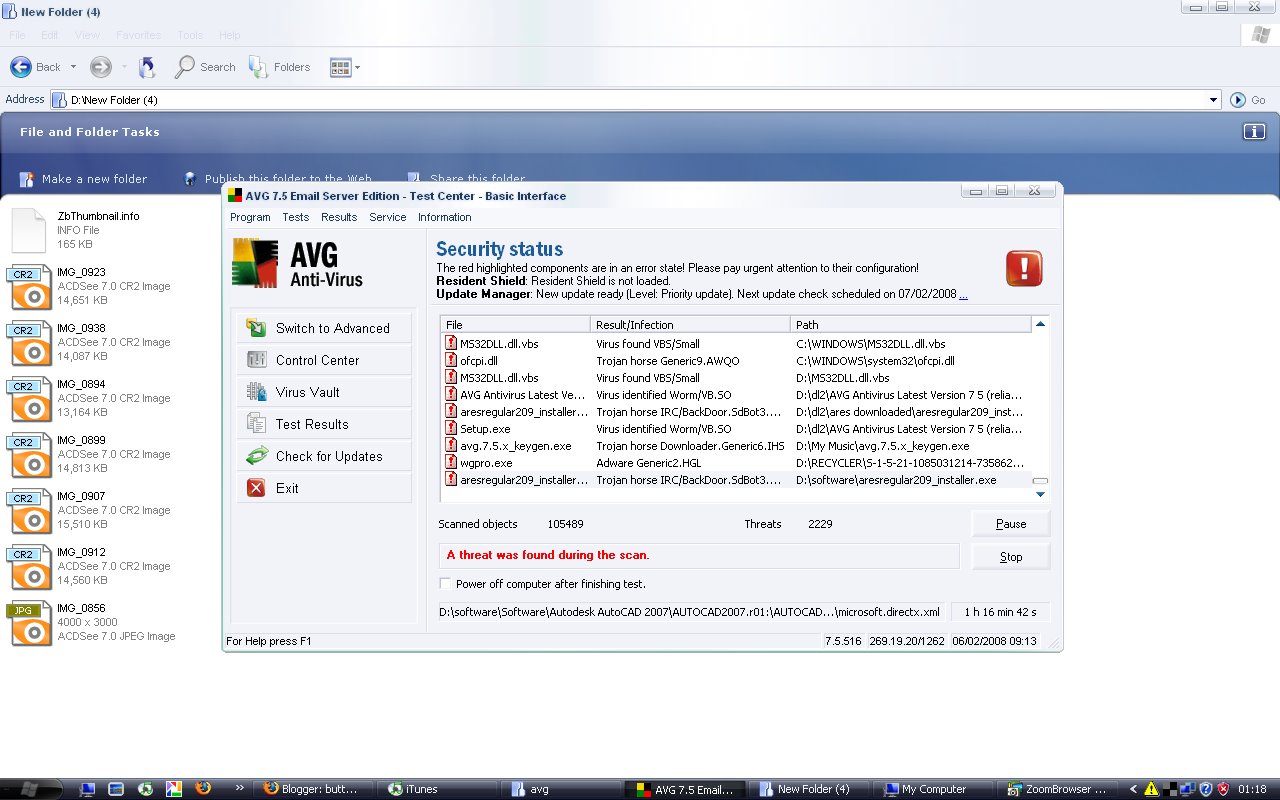Viewport: 1280px width, 800px height.
Task: Click Make a new folder link
Action: (x=83, y=179)
